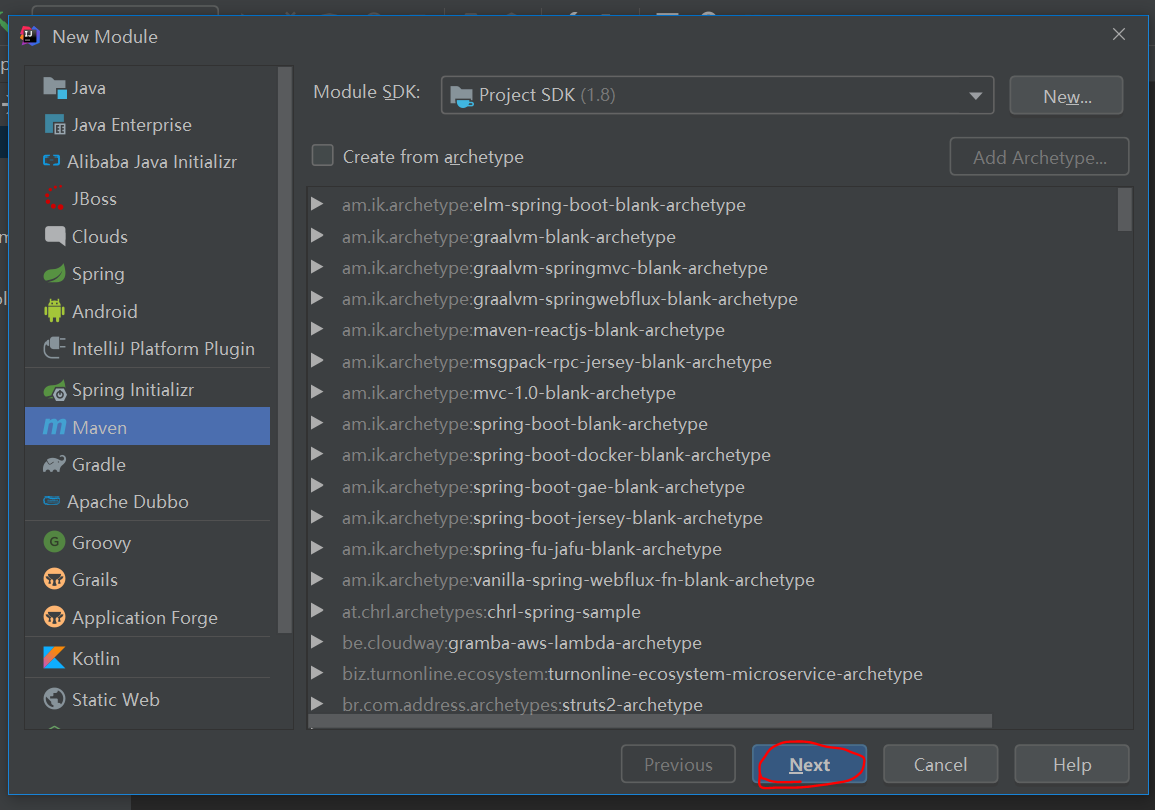Screen dimensions: 1155x810
Task: Cancel the New Module dialog
Action: pyautogui.click(x=941, y=764)
